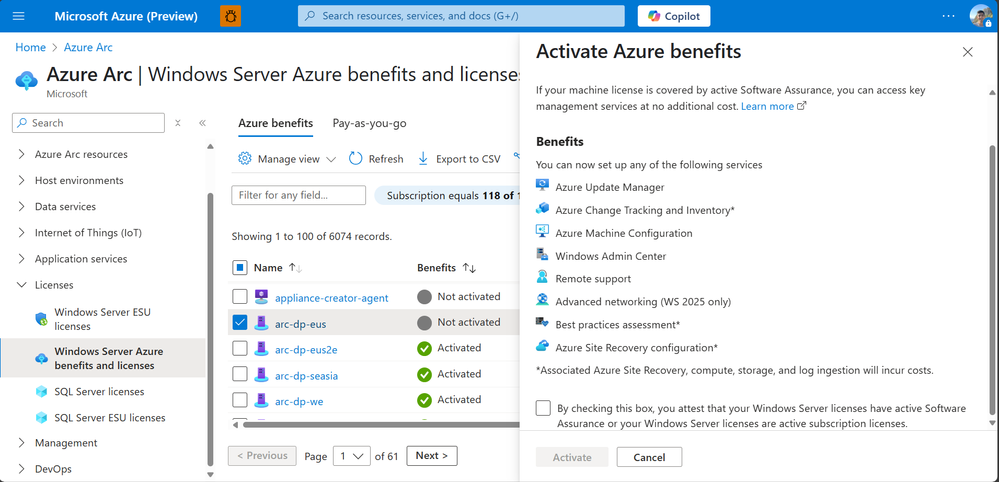Clear the sidebar search with X icon

point(178,123)
